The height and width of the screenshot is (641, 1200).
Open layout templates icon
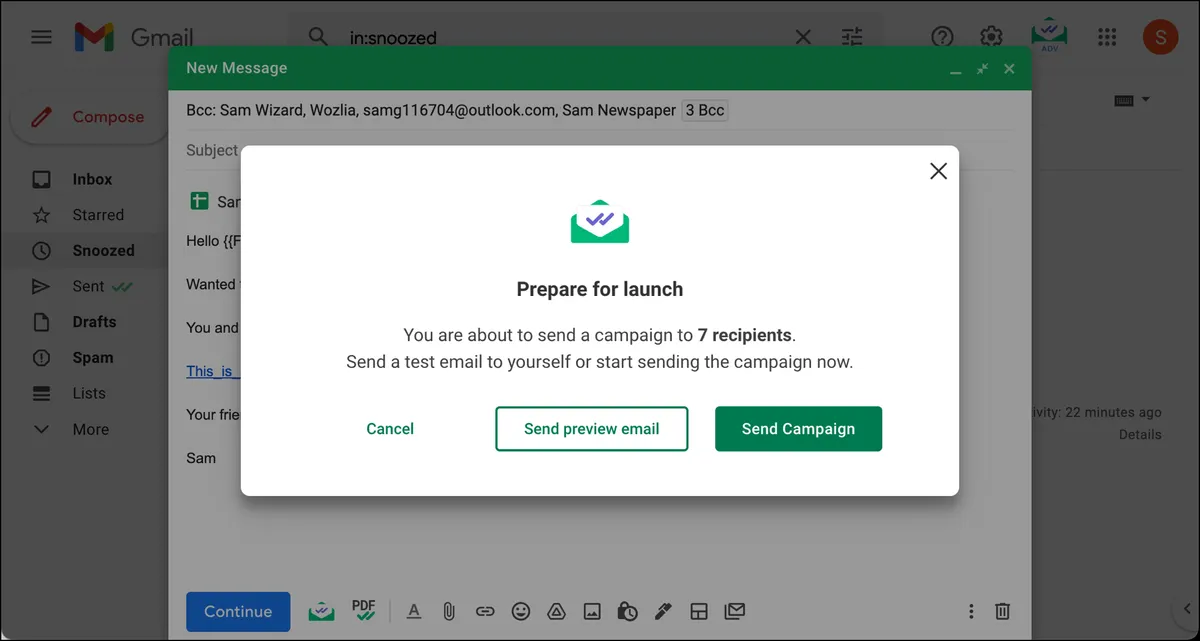coord(699,610)
